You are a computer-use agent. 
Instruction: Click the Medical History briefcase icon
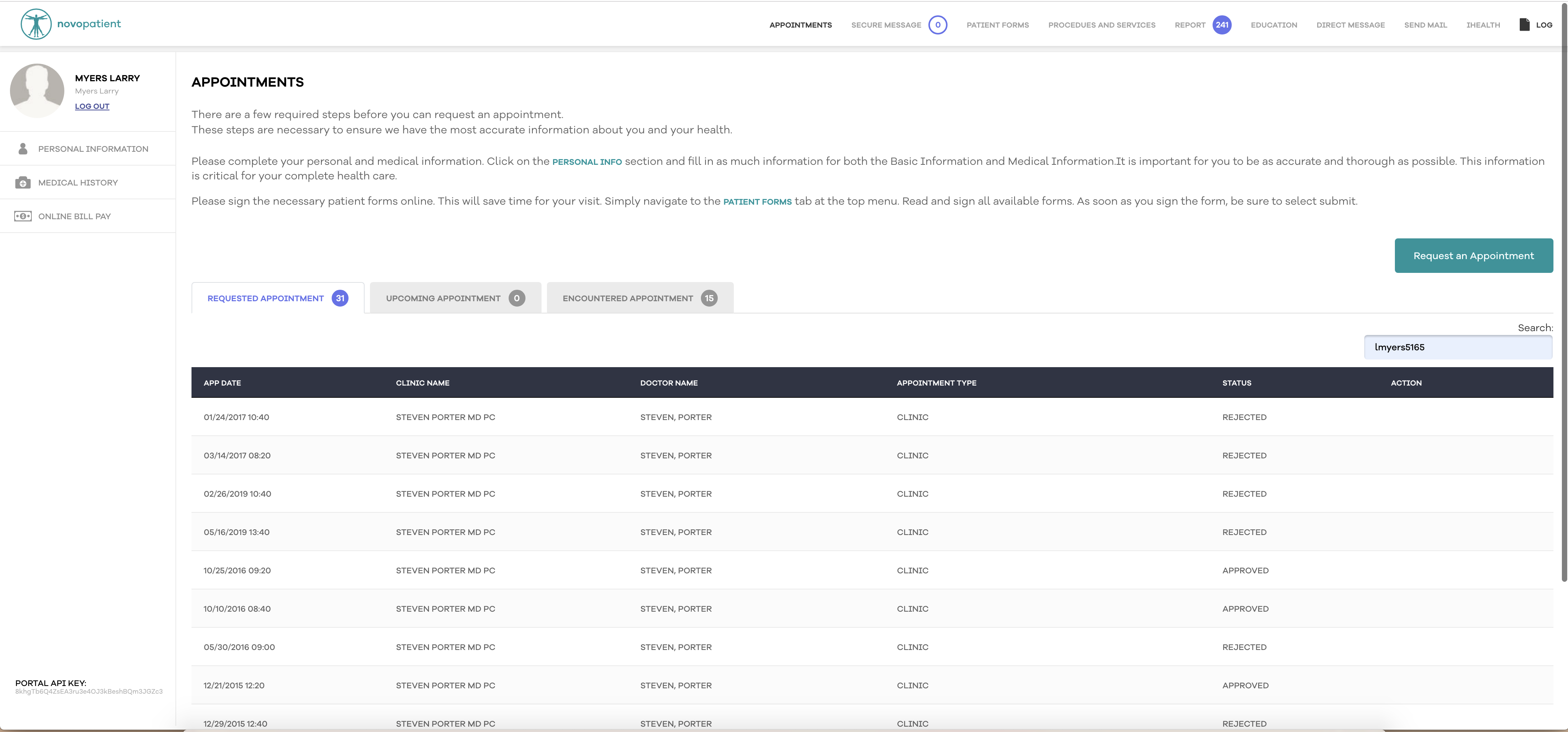23,183
